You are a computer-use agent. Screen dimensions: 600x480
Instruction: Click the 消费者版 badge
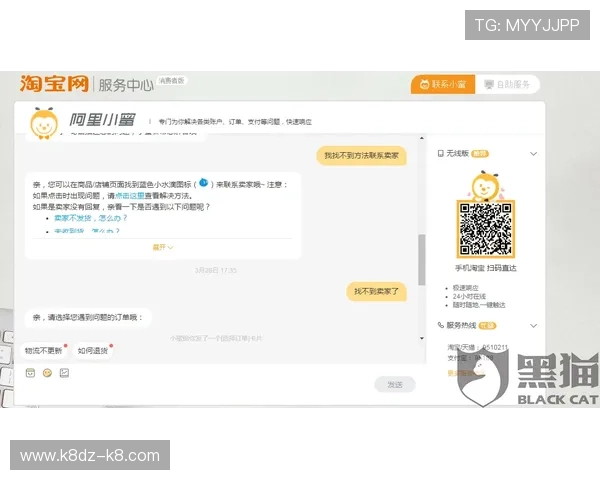click(171, 80)
